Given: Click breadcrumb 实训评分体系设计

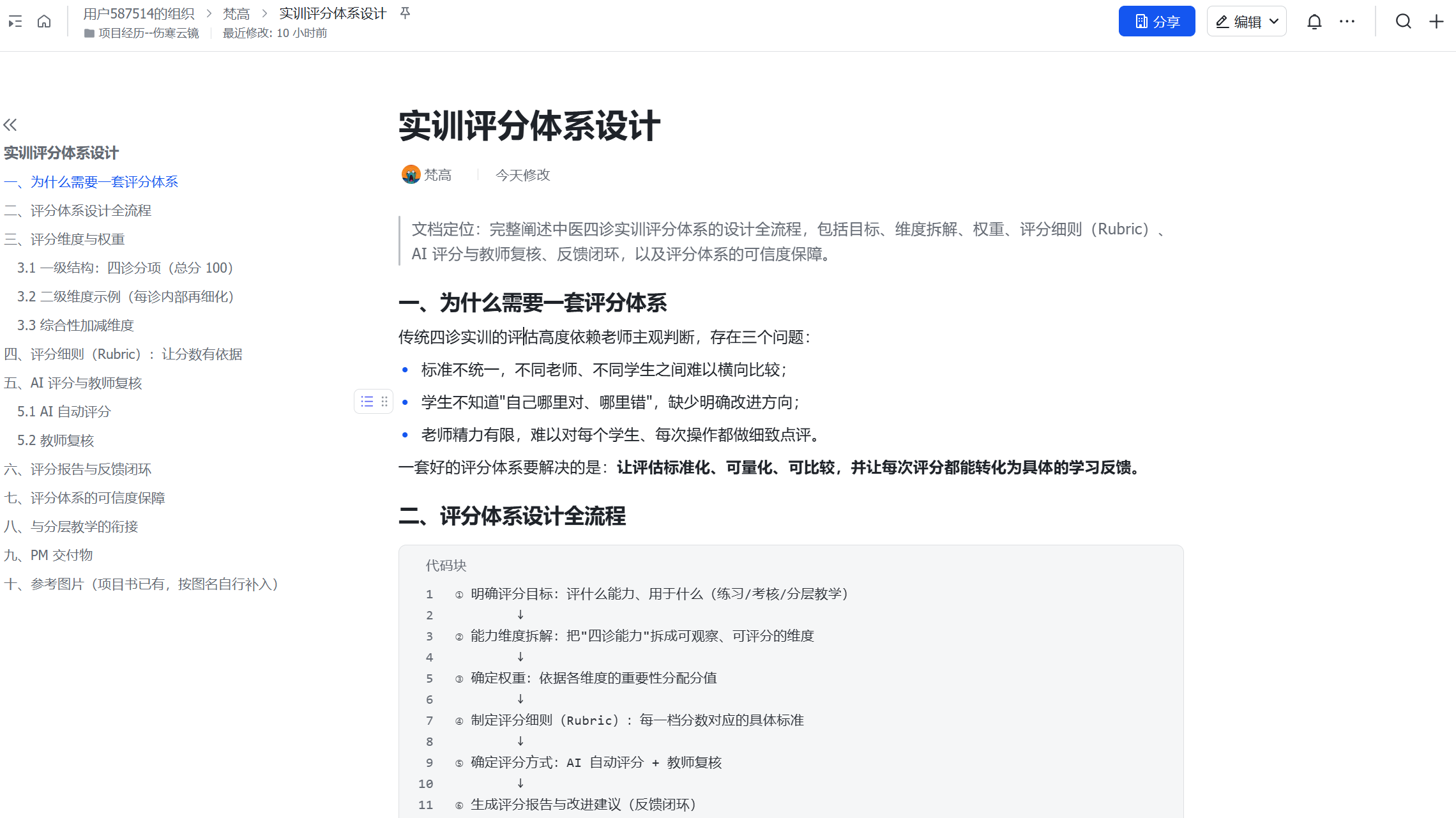Looking at the screenshot, I should (333, 13).
